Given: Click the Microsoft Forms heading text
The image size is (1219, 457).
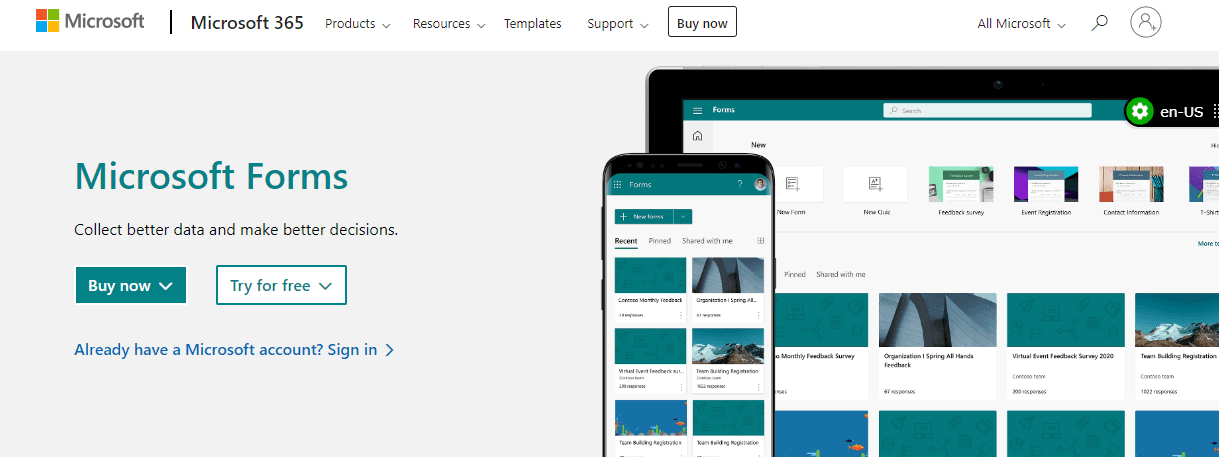Looking at the screenshot, I should [x=211, y=176].
